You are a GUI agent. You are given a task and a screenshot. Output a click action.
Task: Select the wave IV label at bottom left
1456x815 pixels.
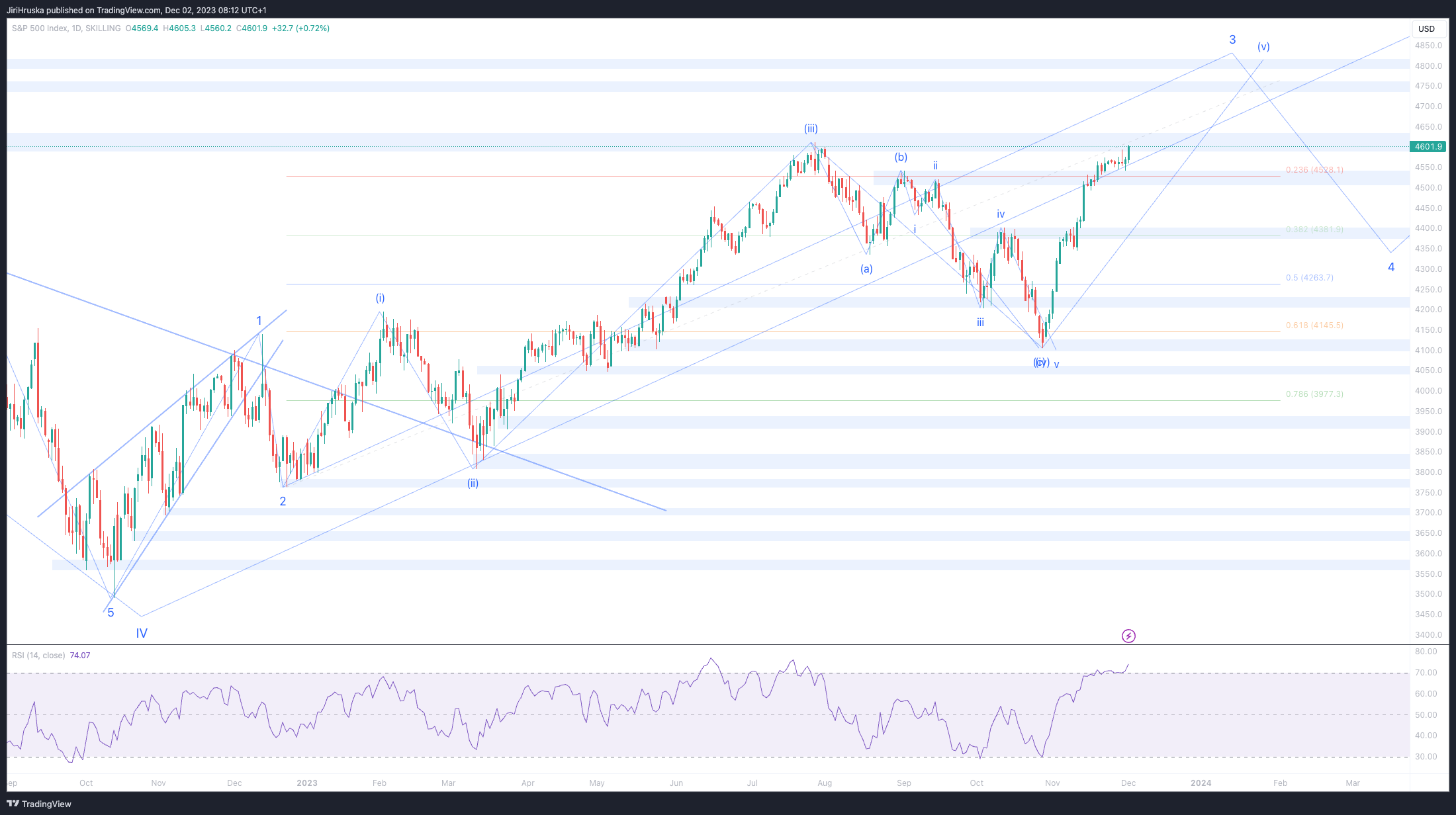(142, 633)
